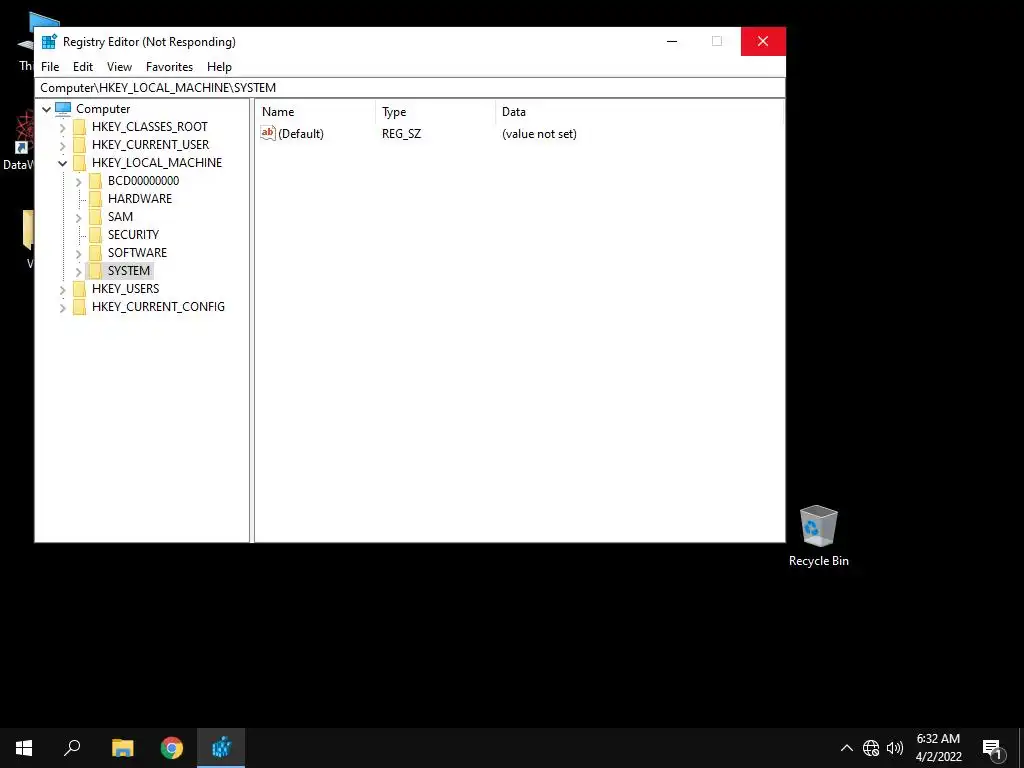Open the volume tray icon
Viewport: 1024px width, 768px height.
[895, 748]
